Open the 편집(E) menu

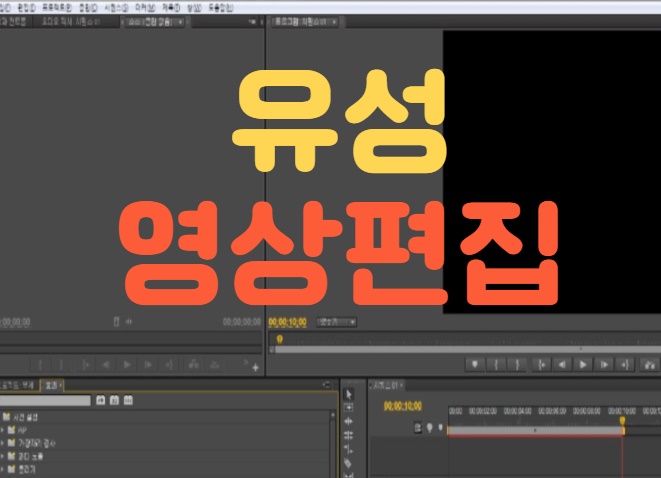pyautogui.click(x=26, y=8)
